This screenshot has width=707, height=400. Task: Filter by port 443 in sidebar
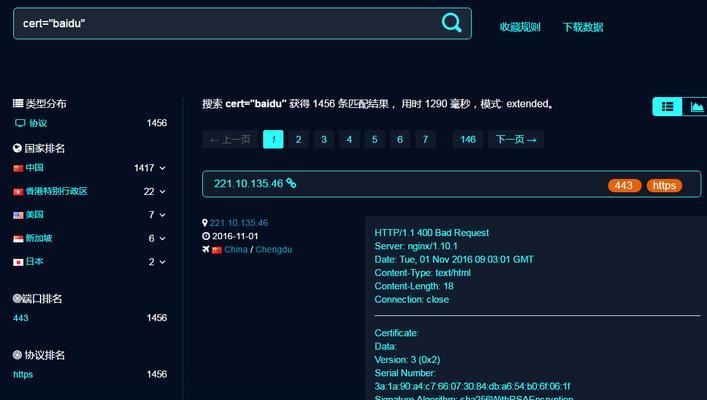tap(21, 318)
